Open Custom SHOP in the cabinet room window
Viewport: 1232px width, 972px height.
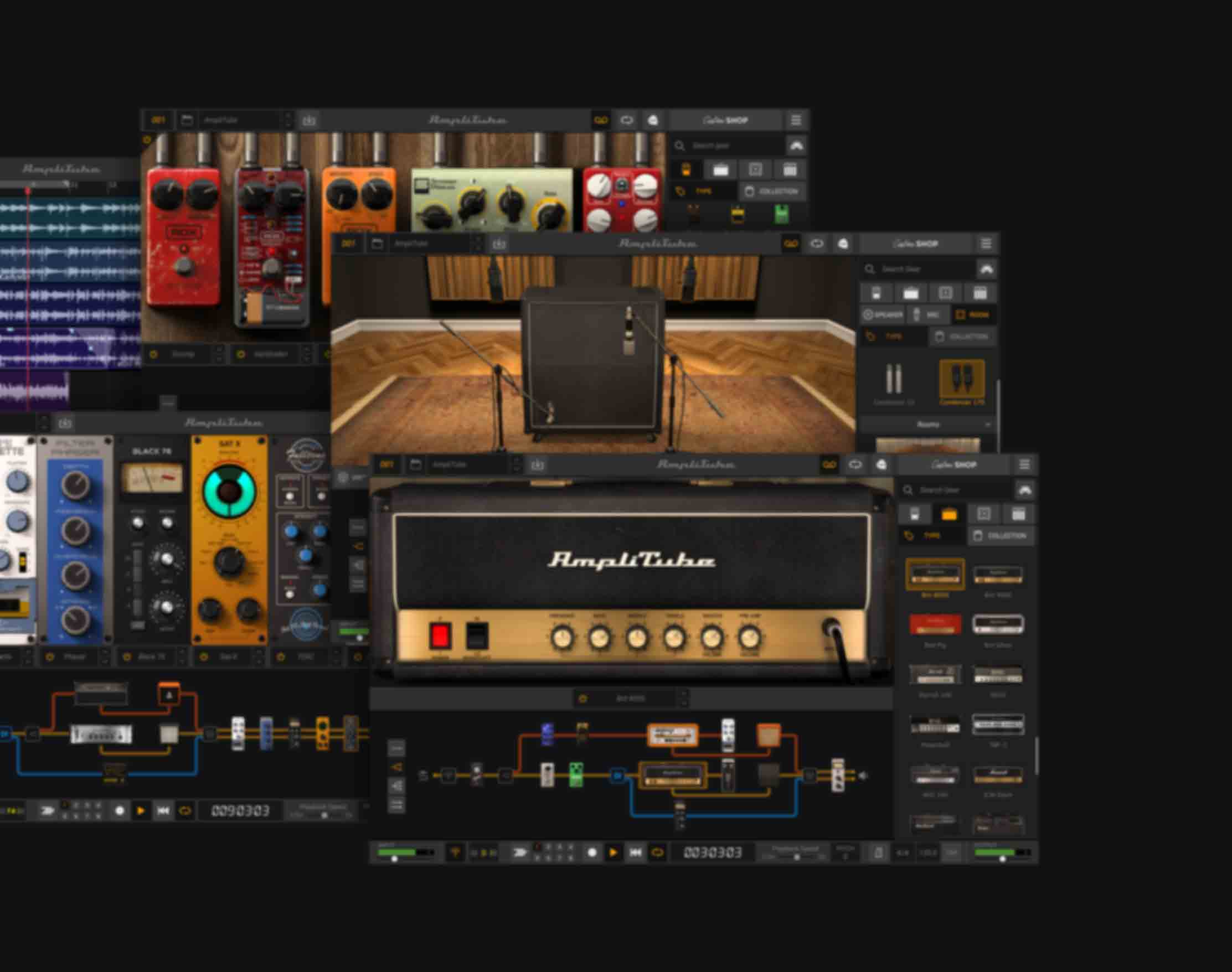pyautogui.click(x=915, y=244)
